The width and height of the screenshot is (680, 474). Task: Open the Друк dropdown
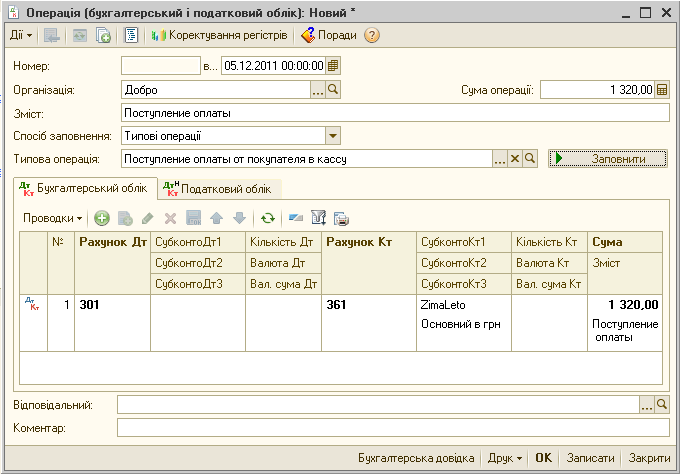pyautogui.click(x=505, y=458)
